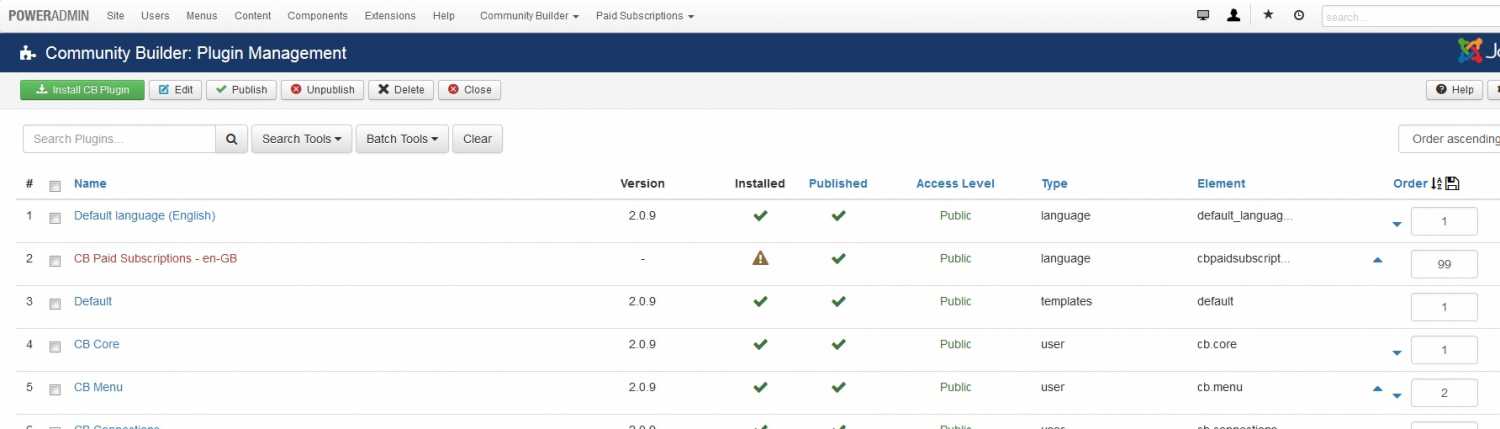This screenshot has width=1500, height=429.
Task: Check the box for Default language (English)
Action: [55, 217]
